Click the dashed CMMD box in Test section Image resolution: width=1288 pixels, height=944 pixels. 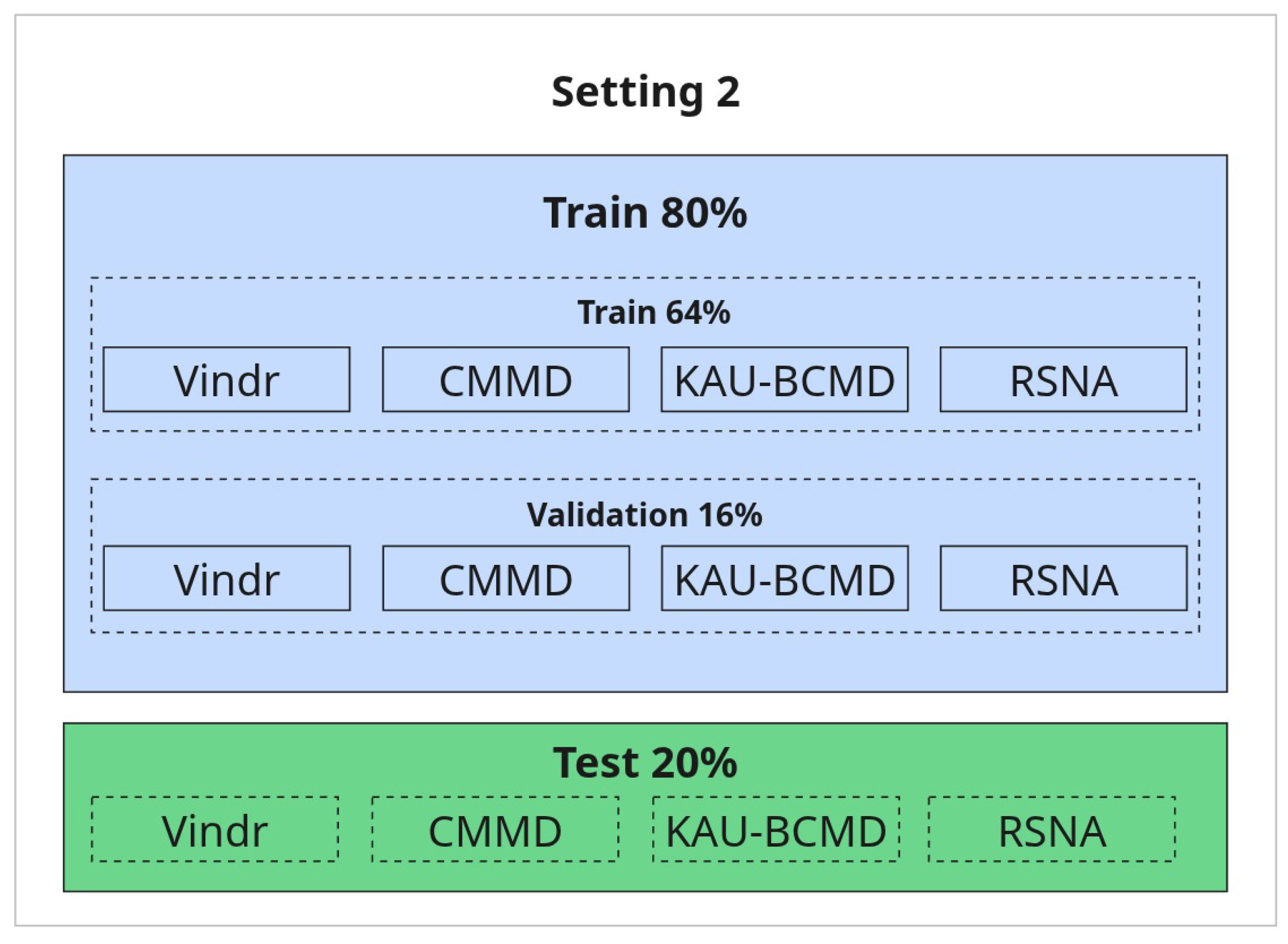(494, 829)
